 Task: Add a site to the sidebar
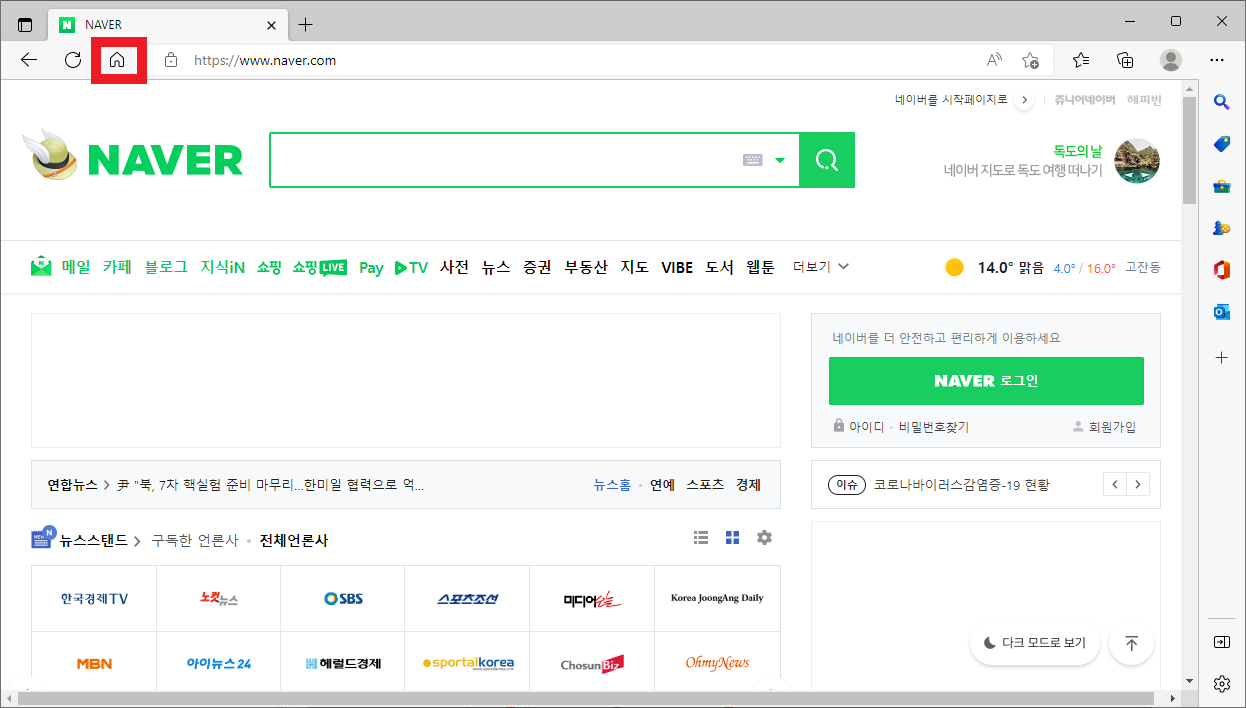[x=1221, y=357]
